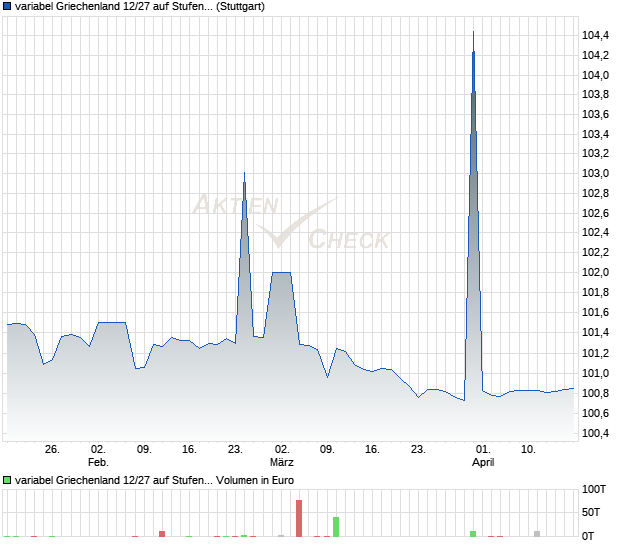Click the 'Feb.' month label on the date axis

click(x=98, y=462)
